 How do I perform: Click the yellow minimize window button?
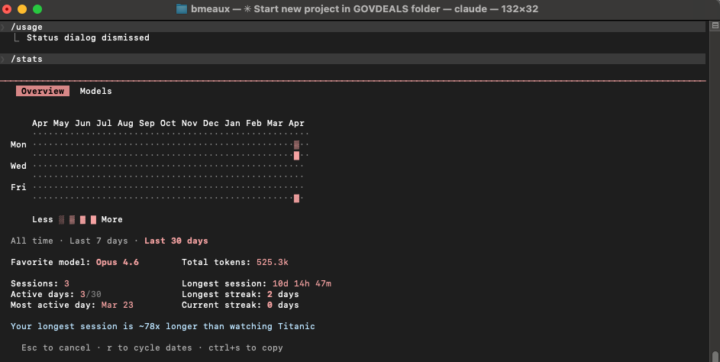pos(22,9)
